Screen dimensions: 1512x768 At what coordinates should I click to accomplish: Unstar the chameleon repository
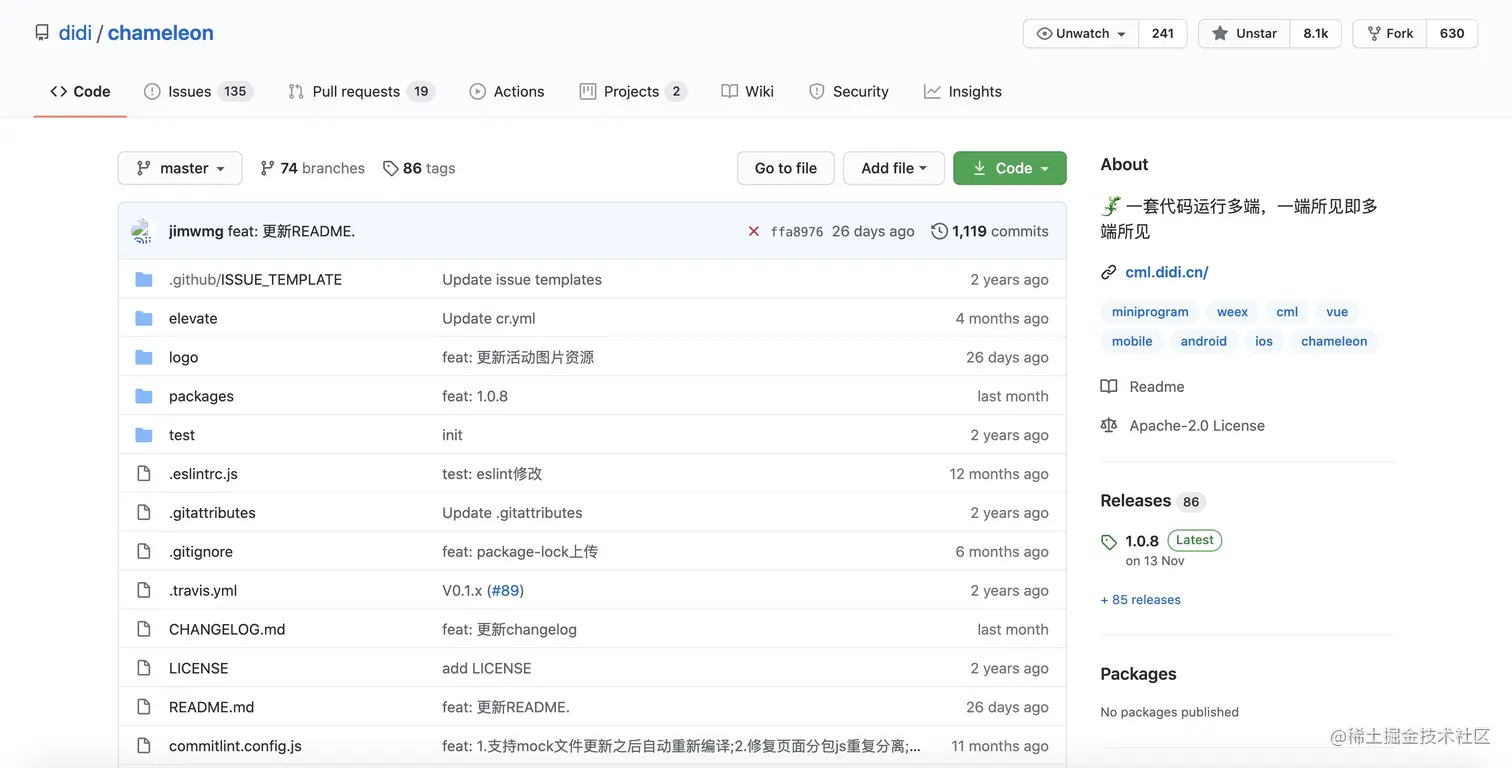click(x=1244, y=33)
